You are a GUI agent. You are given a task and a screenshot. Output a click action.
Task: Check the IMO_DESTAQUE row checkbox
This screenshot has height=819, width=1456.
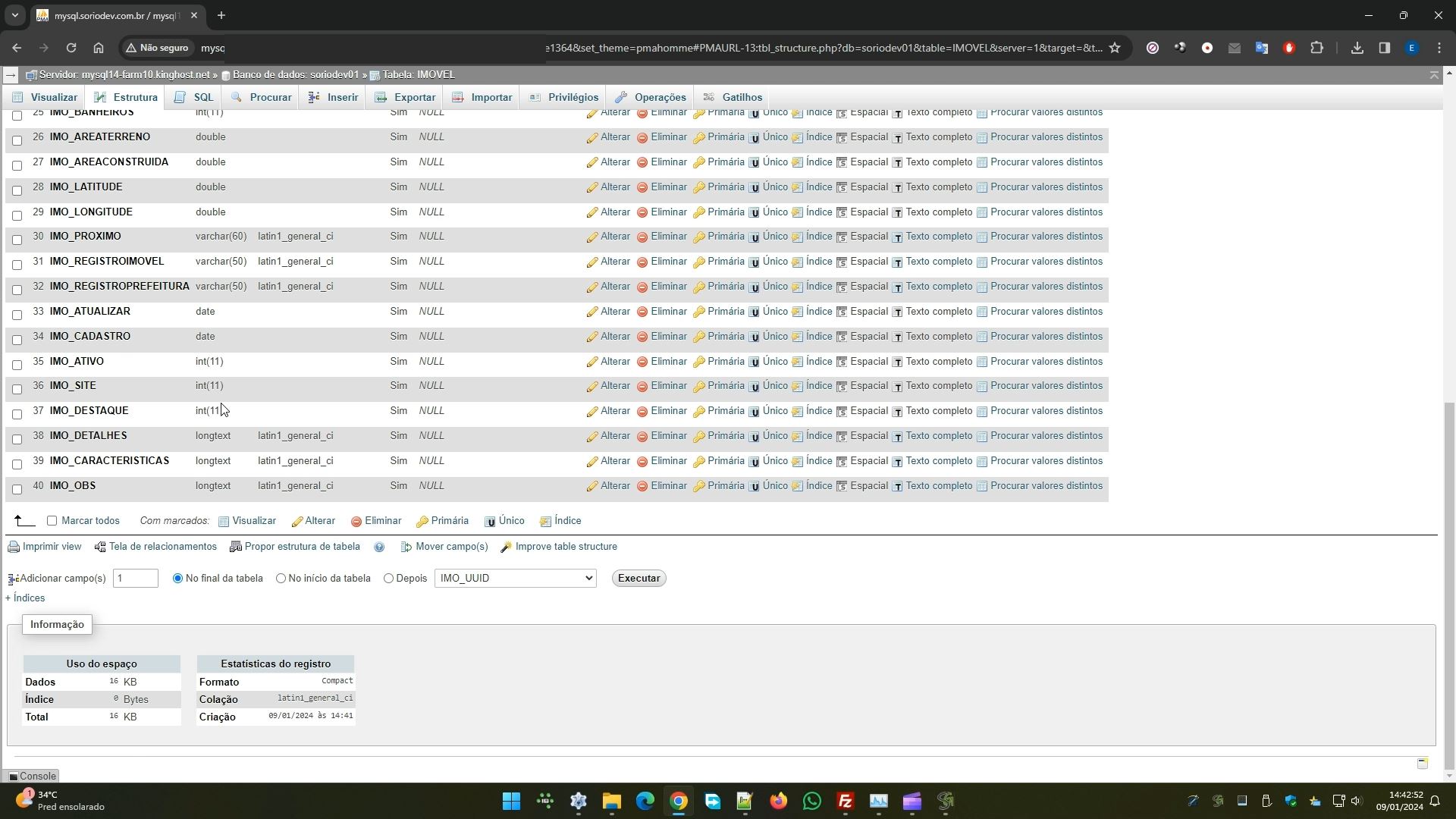(17, 414)
